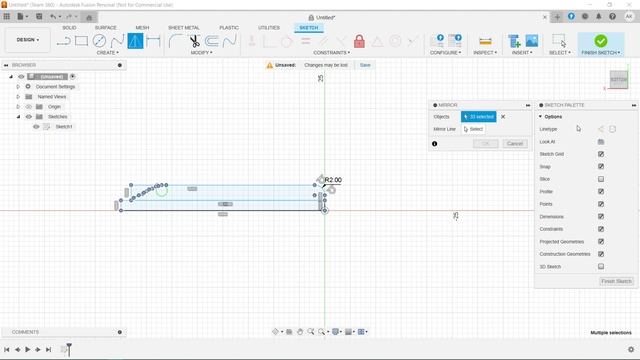Image resolution: width=640 pixels, height=360 pixels.
Task: Toggle the Projected Geometries checkbox
Action: pyautogui.click(x=600, y=241)
